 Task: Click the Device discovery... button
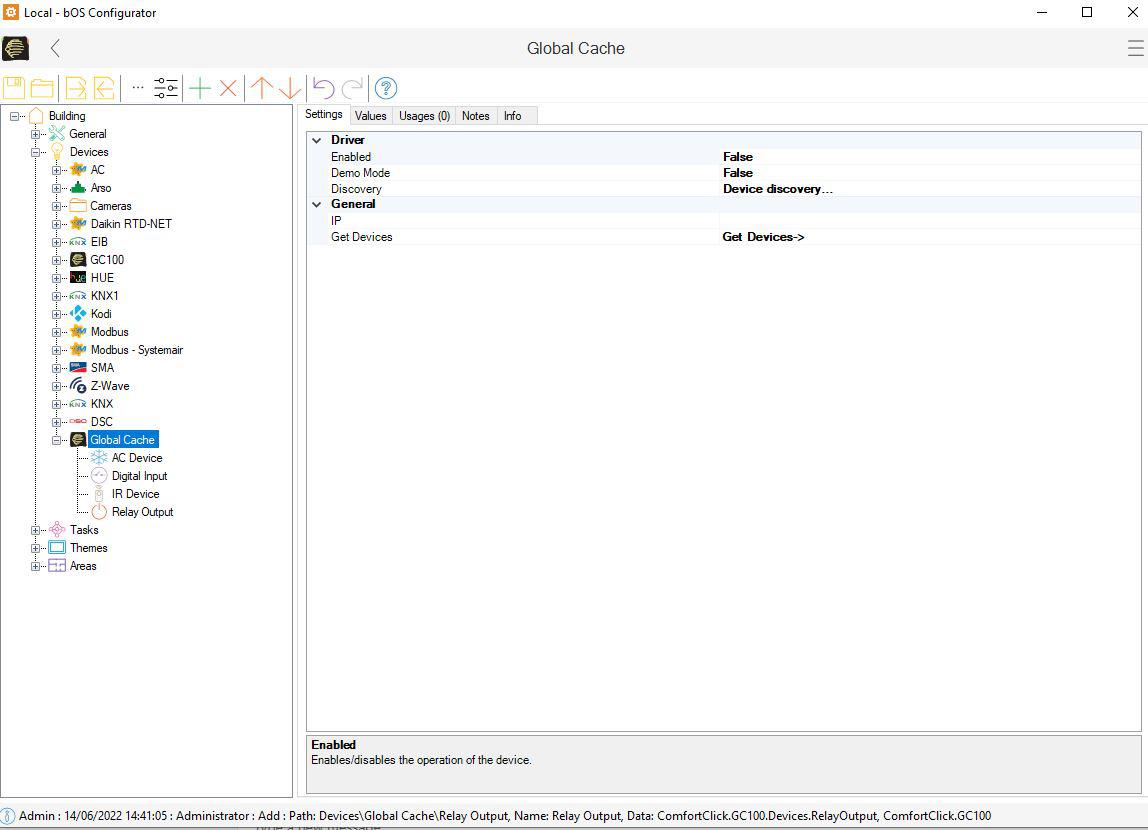(x=778, y=189)
